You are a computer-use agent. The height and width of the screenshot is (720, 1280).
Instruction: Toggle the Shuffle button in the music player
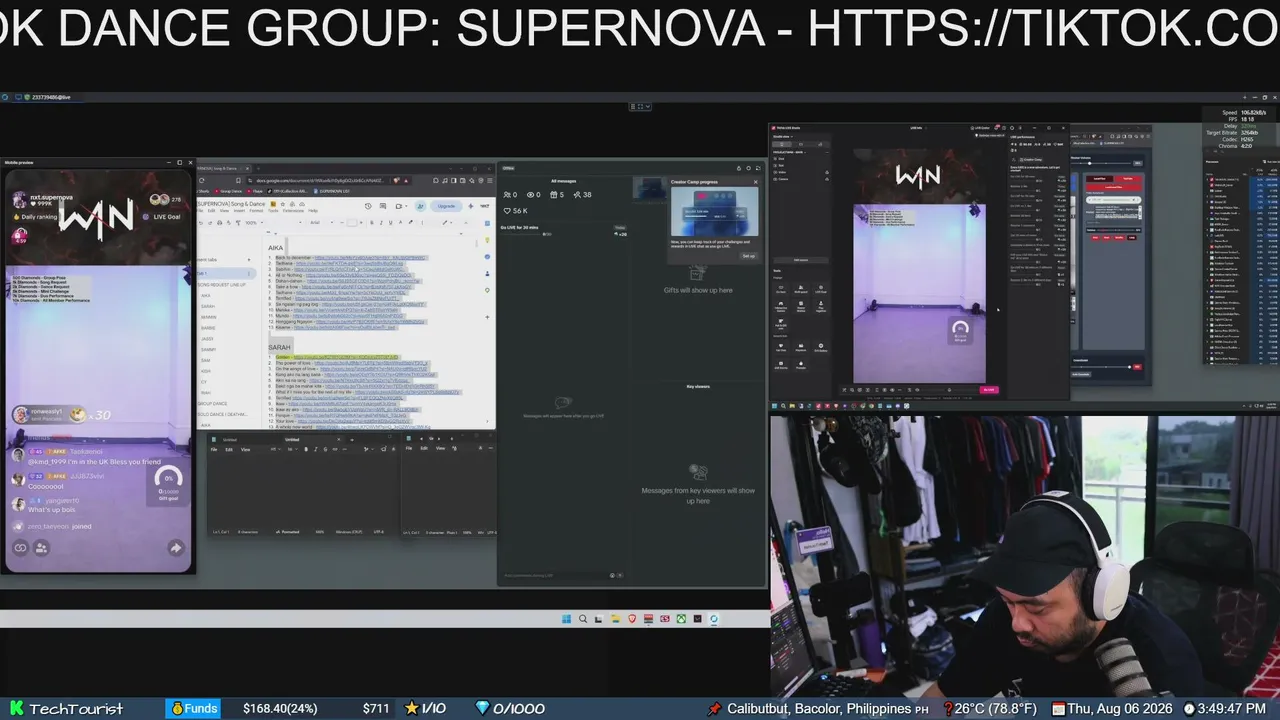tap(1119, 238)
